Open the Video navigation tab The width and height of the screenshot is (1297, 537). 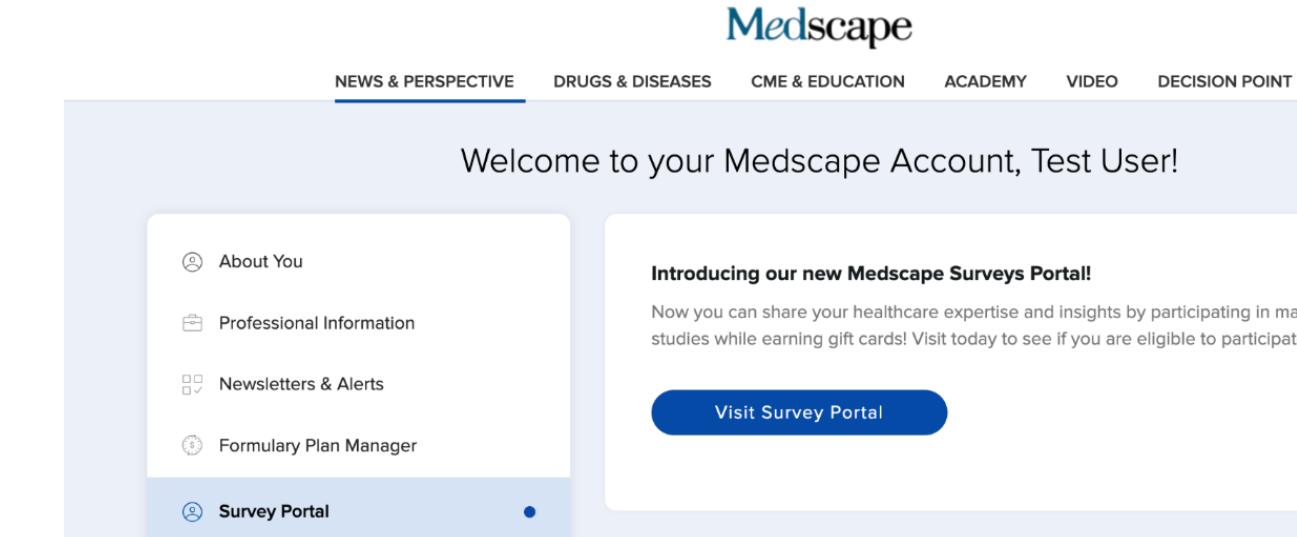click(x=1092, y=82)
